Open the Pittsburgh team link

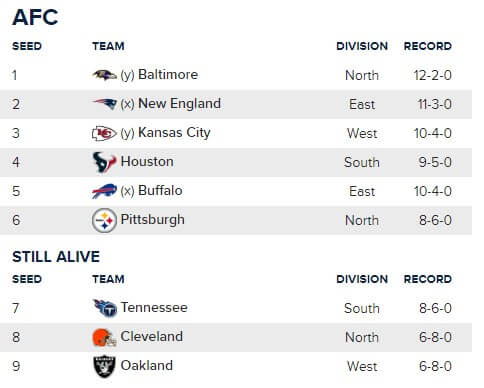coord(152,220)
